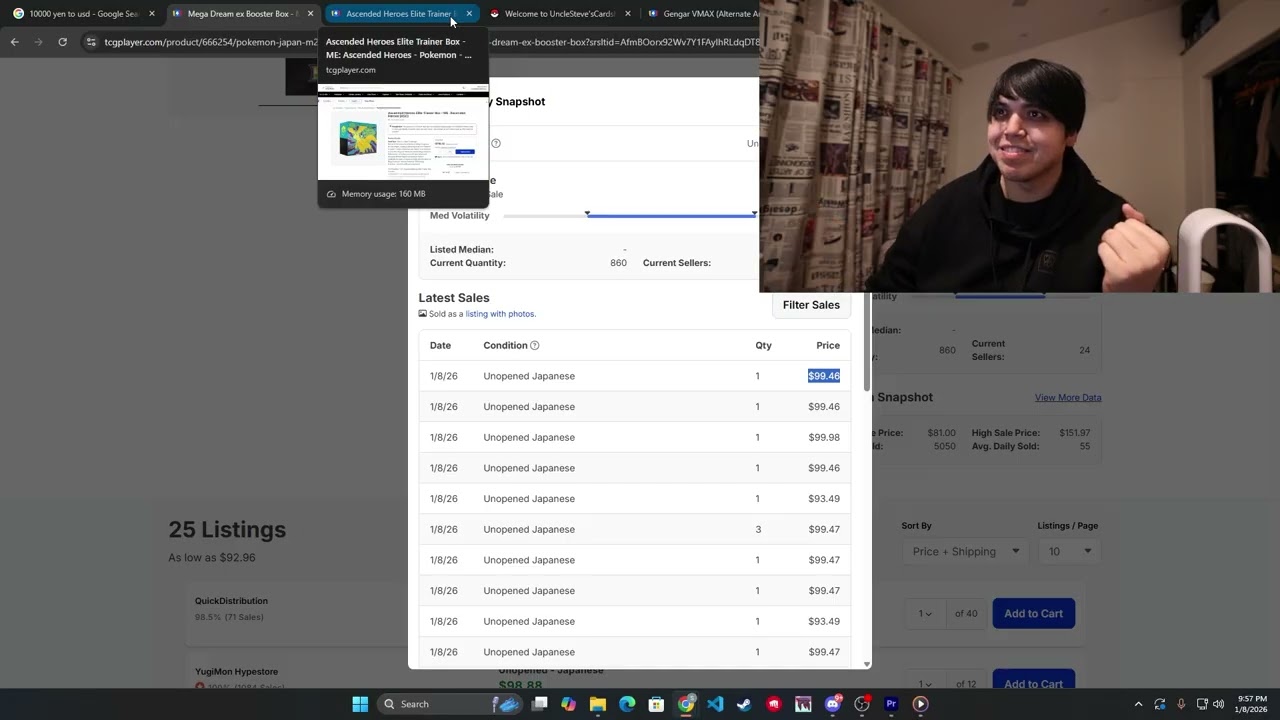Viewport: 1280px width, 720px height.
Task: Open Steam from the taskbar
Action: click(x=744, y=704)
